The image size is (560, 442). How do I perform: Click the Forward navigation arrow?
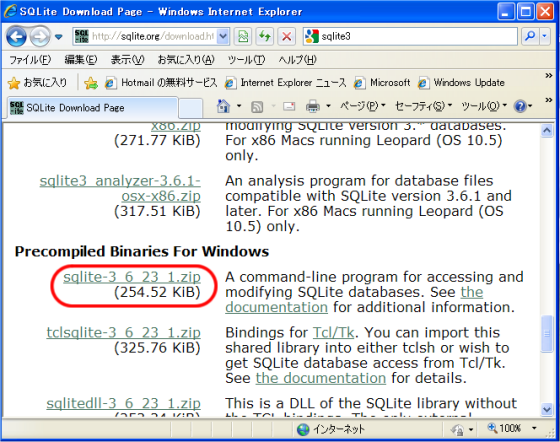[39, 36]
